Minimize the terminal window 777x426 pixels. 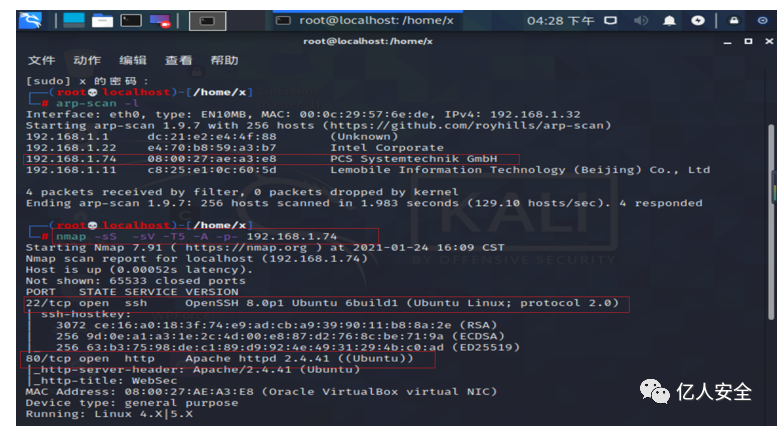pos(727,42)
